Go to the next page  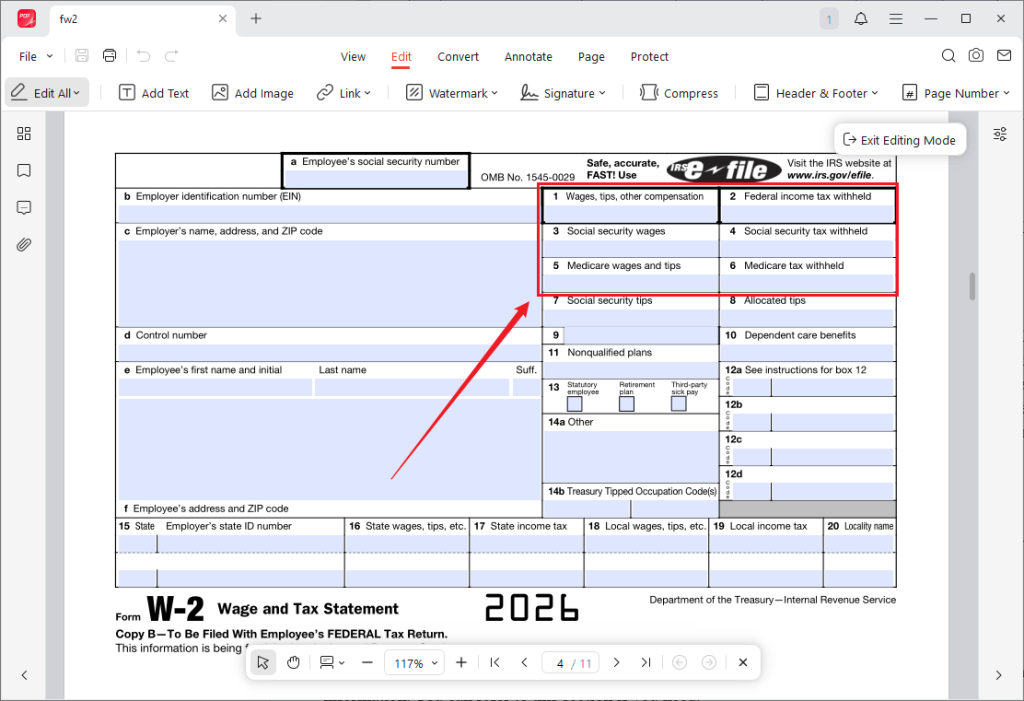click(616, 662)
